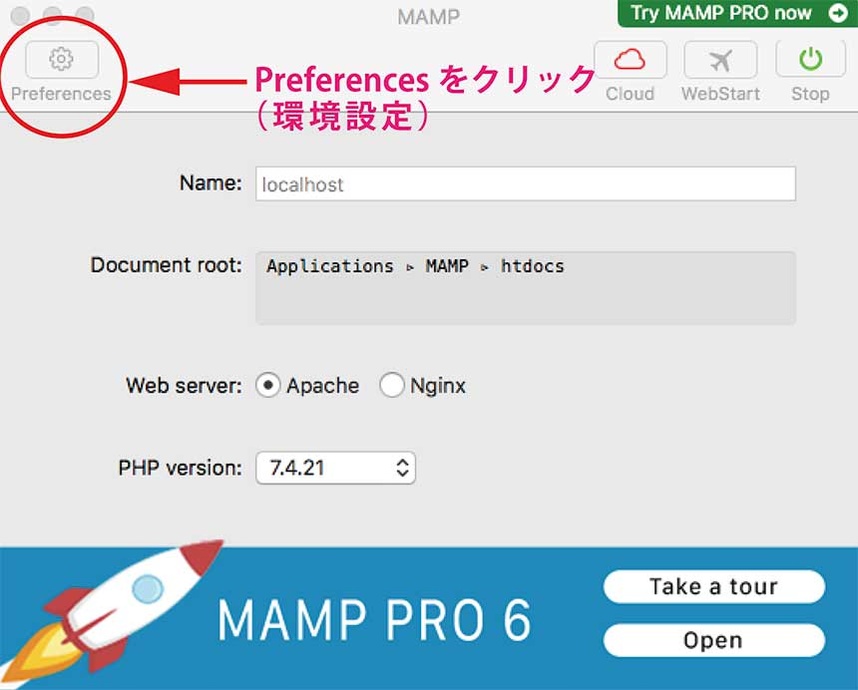Viewport: 858px width, 690px height.
Task: Click the htdocs folder in Document root
Action: (x=532, y=266)
